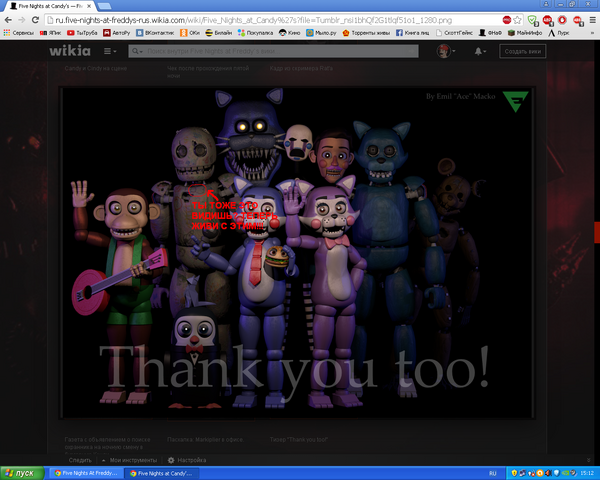
Task: Click caption Чек после прохождения пятой ночи
Action: (x=208, y=72)
